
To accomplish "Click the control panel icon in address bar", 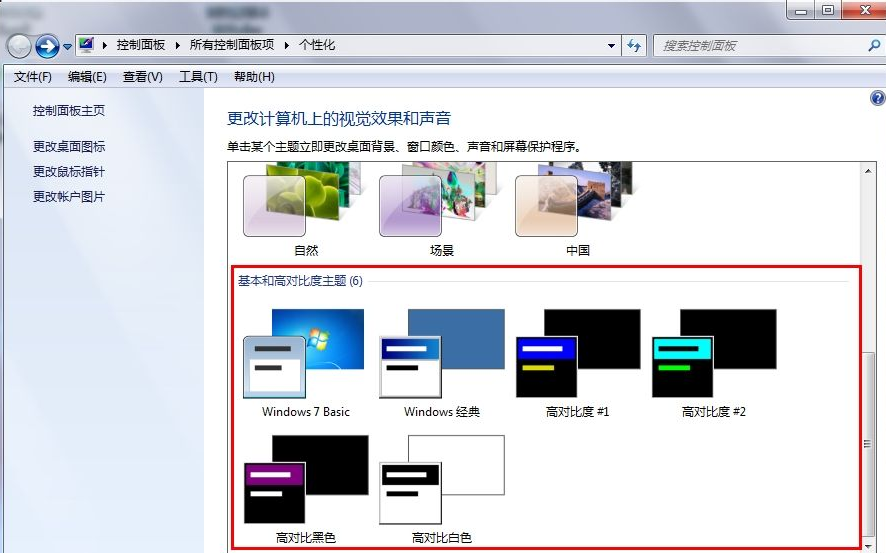I will (x=86, y=45).
